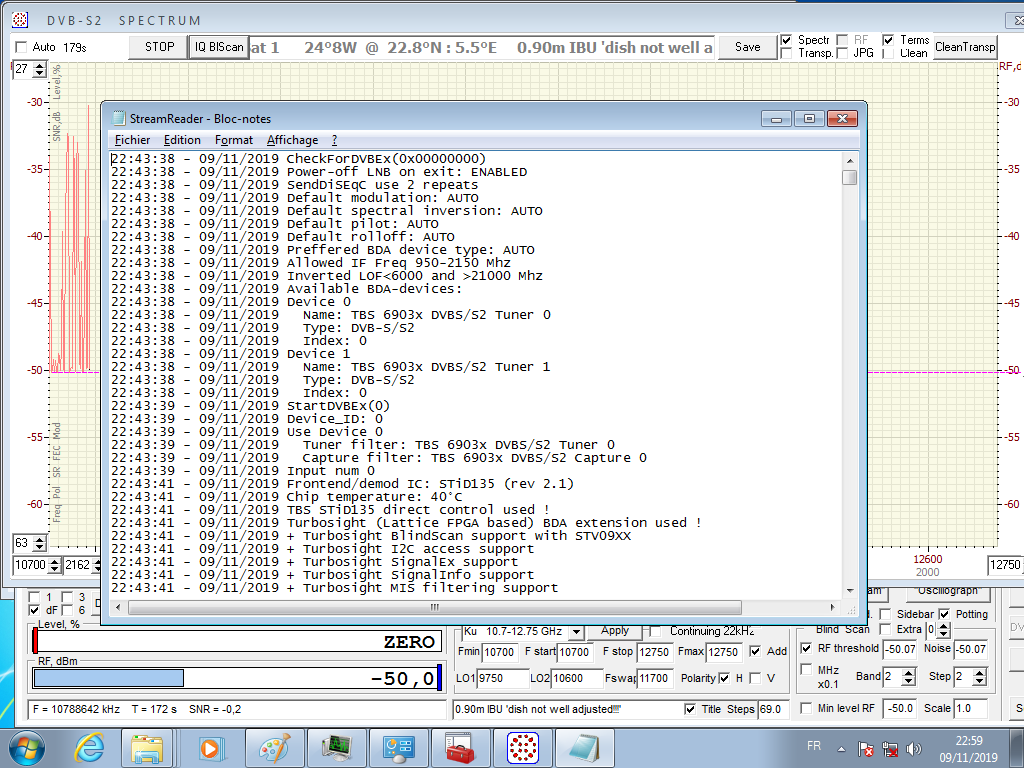Open the Ku 10.7-12.75 GHz band dropdown

tap(574, 631)
